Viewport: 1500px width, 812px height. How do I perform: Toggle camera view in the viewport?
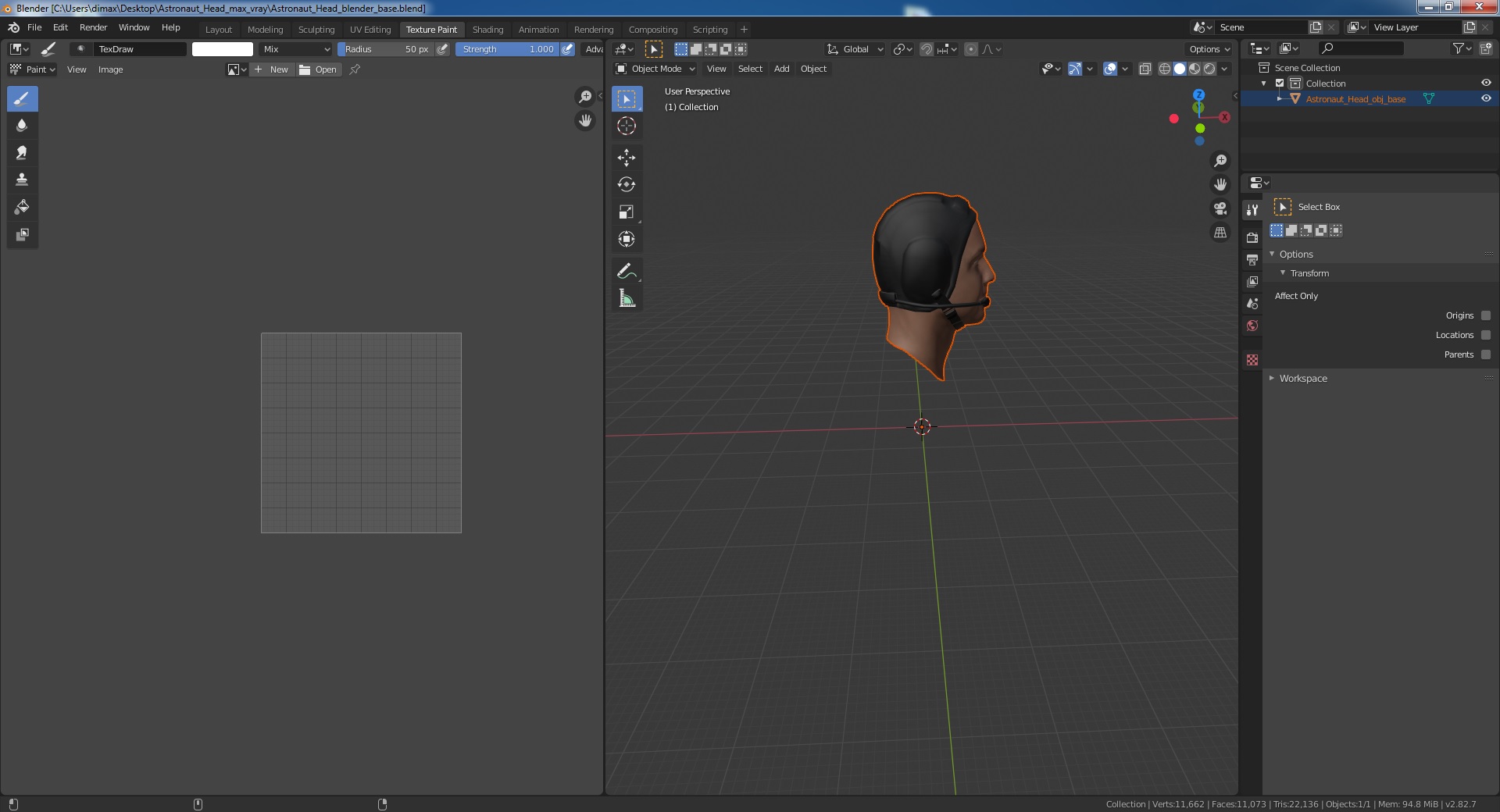pyautogui.click(x=1220, y=208)
